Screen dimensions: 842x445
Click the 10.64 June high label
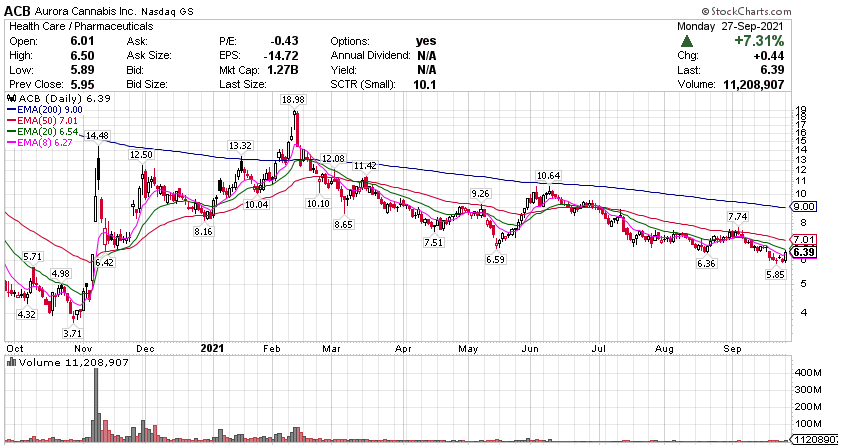point(548,176)
